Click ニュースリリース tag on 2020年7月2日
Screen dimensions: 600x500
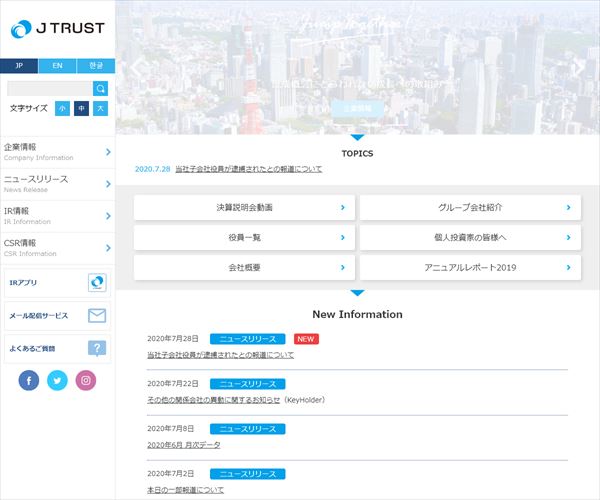point(248,474)
